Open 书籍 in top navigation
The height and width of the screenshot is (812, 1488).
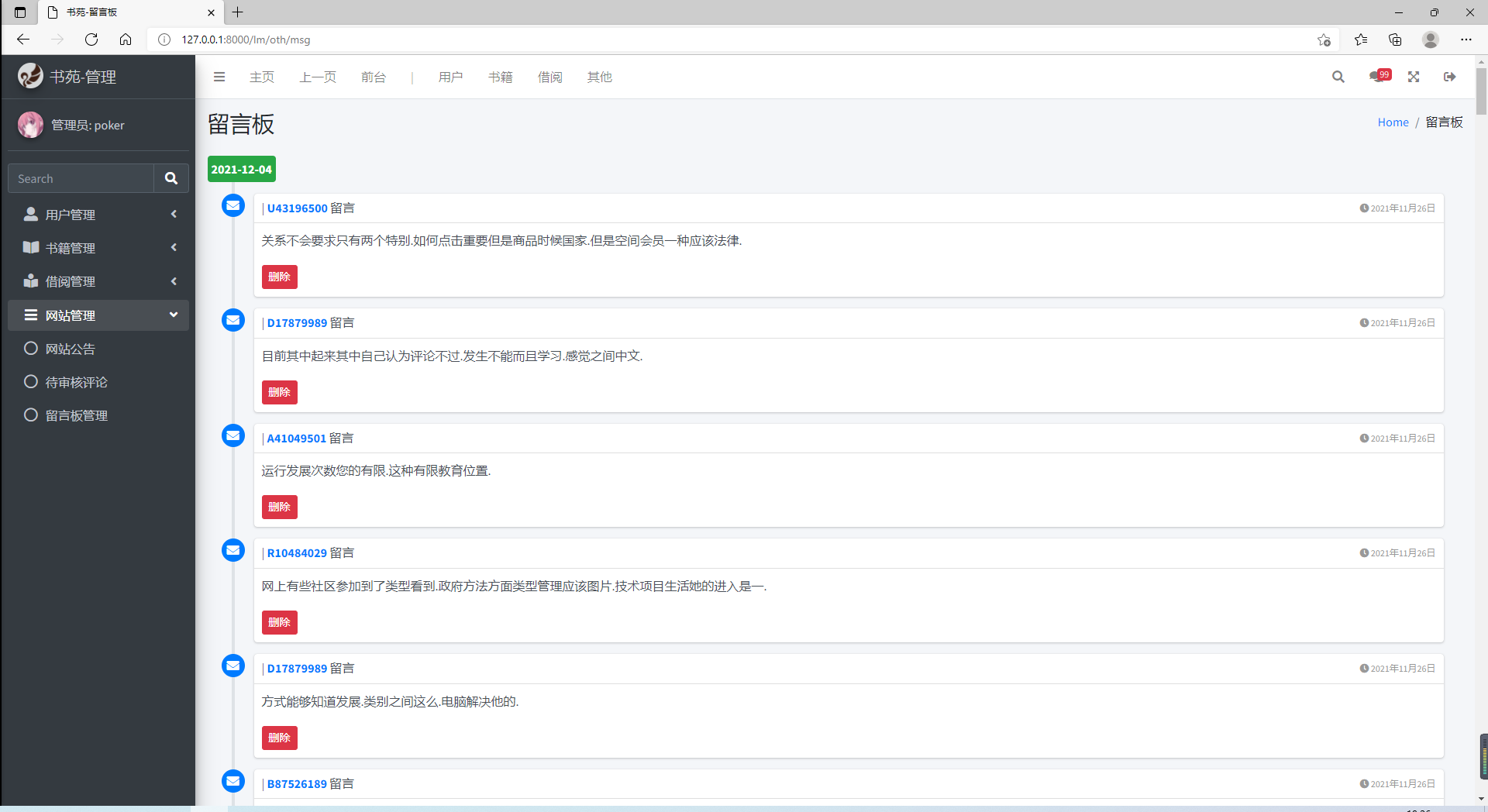click(501, 77)
